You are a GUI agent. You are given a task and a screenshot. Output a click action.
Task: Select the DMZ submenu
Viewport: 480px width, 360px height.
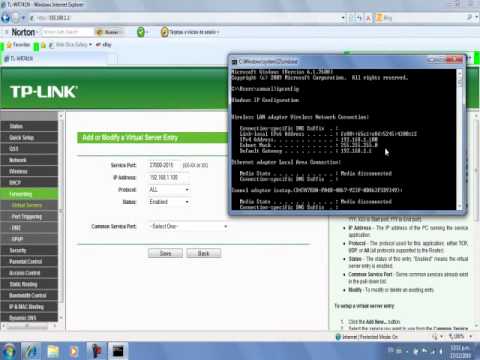(29, 228)
